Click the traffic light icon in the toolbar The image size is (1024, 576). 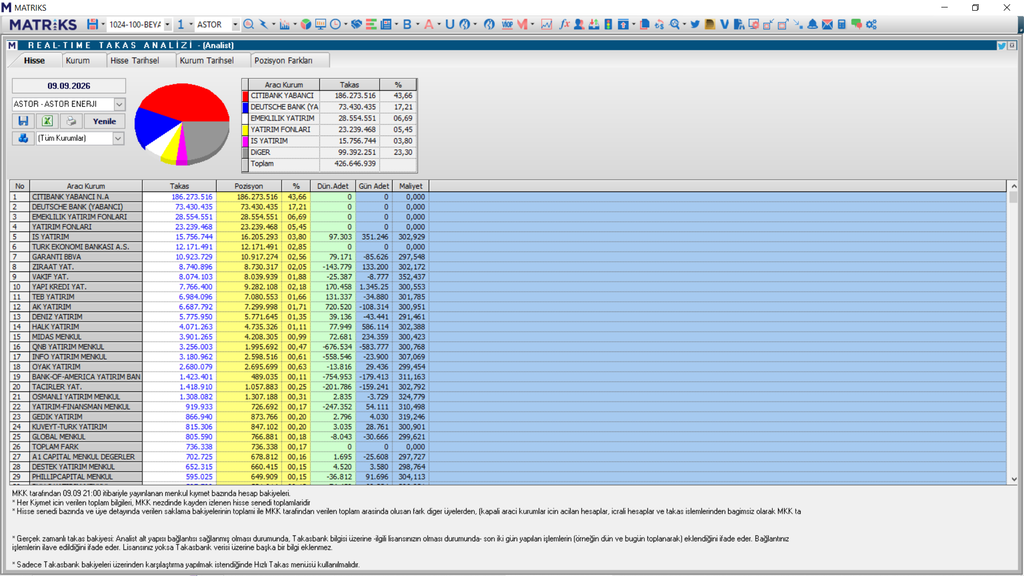[608, 24]
